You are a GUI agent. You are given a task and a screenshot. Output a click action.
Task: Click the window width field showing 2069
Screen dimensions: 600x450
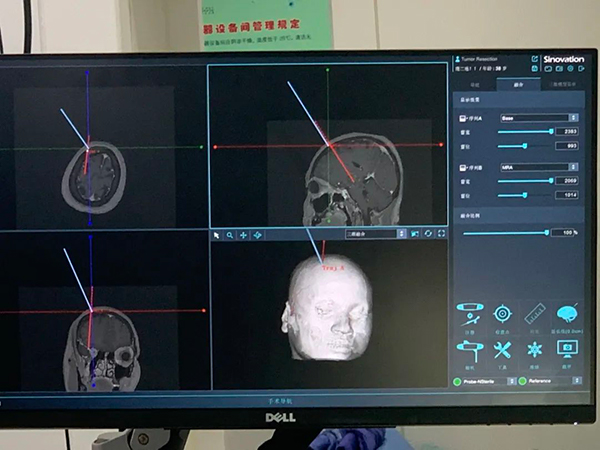tap(566, 180)
